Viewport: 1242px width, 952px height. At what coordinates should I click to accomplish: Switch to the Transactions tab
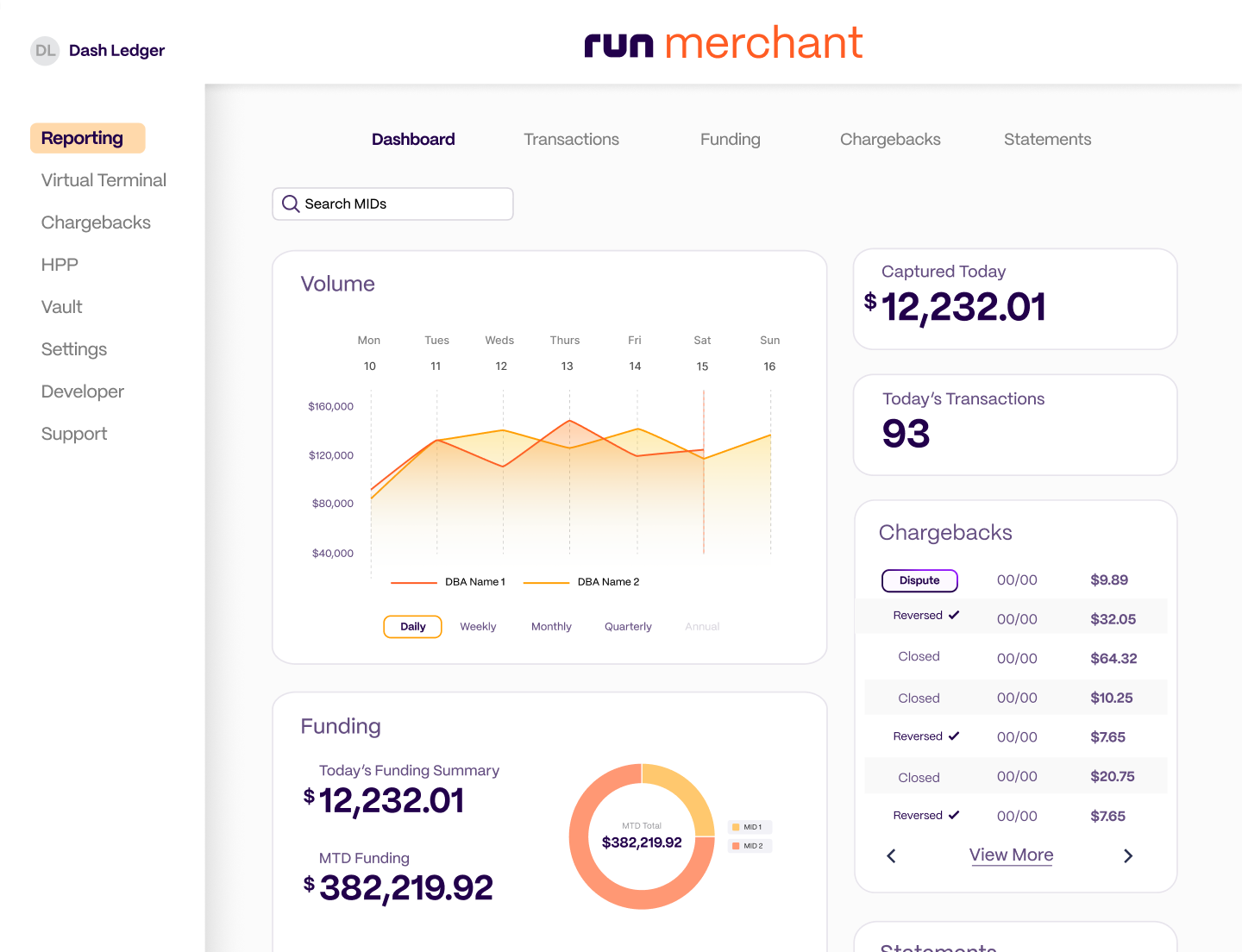click(571, 139)
